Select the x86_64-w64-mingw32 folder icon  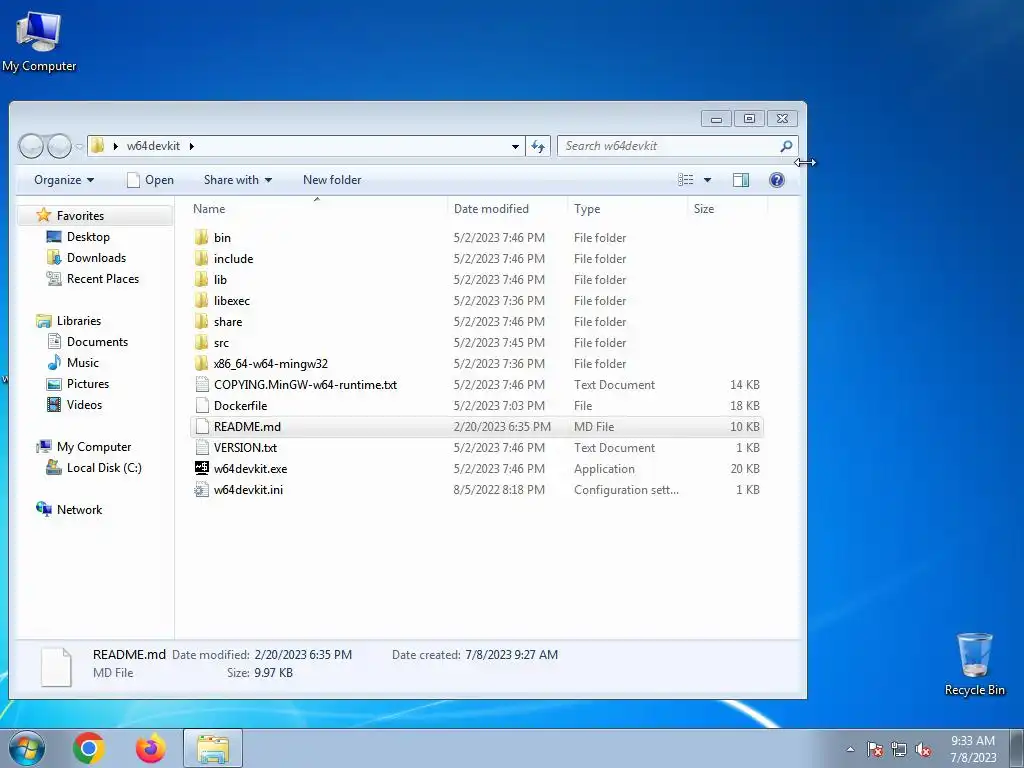[x=202, y=363]
